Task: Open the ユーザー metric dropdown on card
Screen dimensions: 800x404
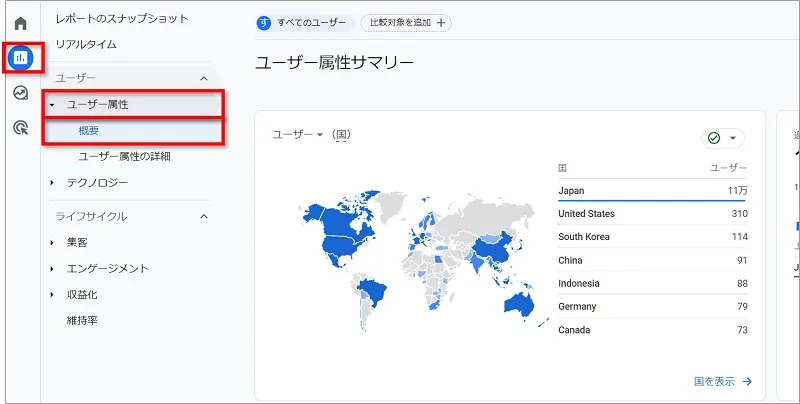Action: coord(298,135)
